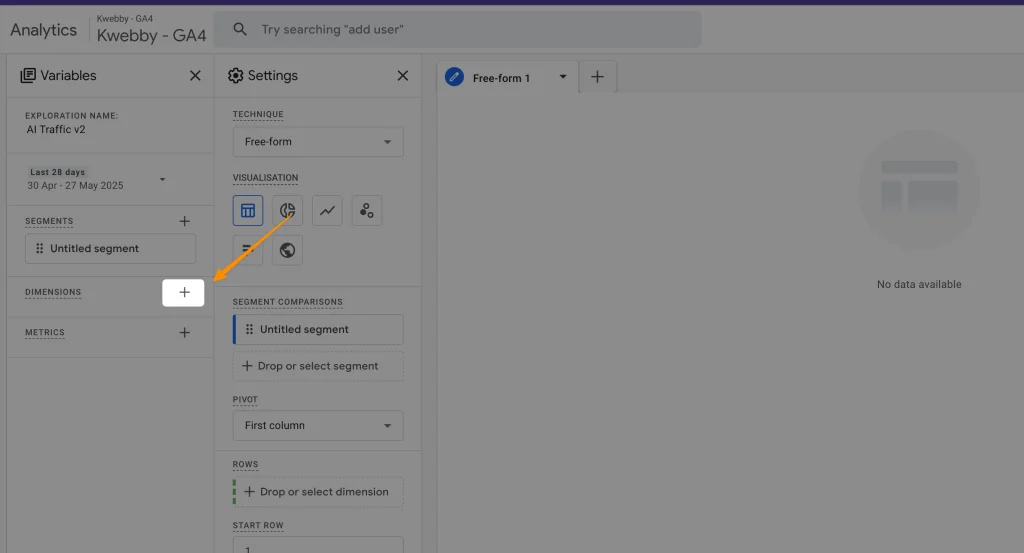Click the search magnifier icon
1024x553 pixels.
(240, 29)
